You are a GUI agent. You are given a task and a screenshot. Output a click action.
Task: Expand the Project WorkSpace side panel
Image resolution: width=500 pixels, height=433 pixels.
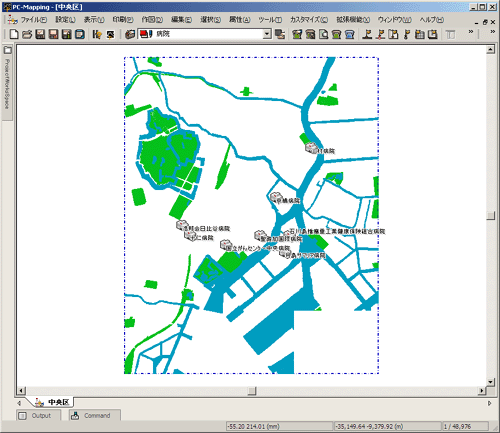tap(7, 83)
